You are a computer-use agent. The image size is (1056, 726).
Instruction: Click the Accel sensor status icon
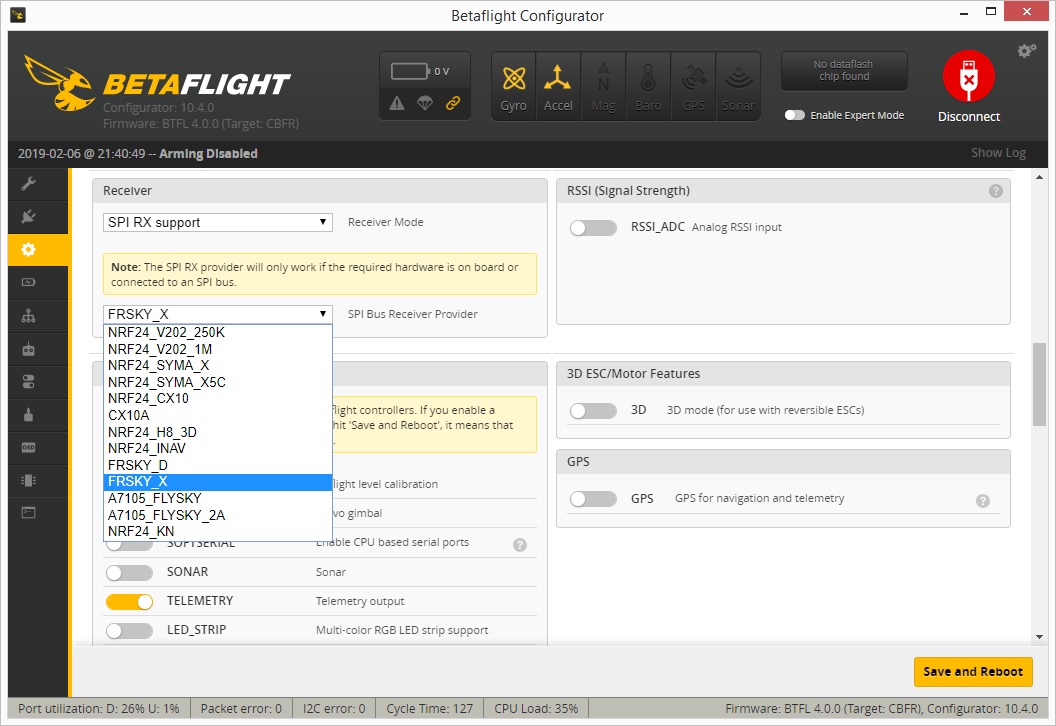click(x=558, y=88)
